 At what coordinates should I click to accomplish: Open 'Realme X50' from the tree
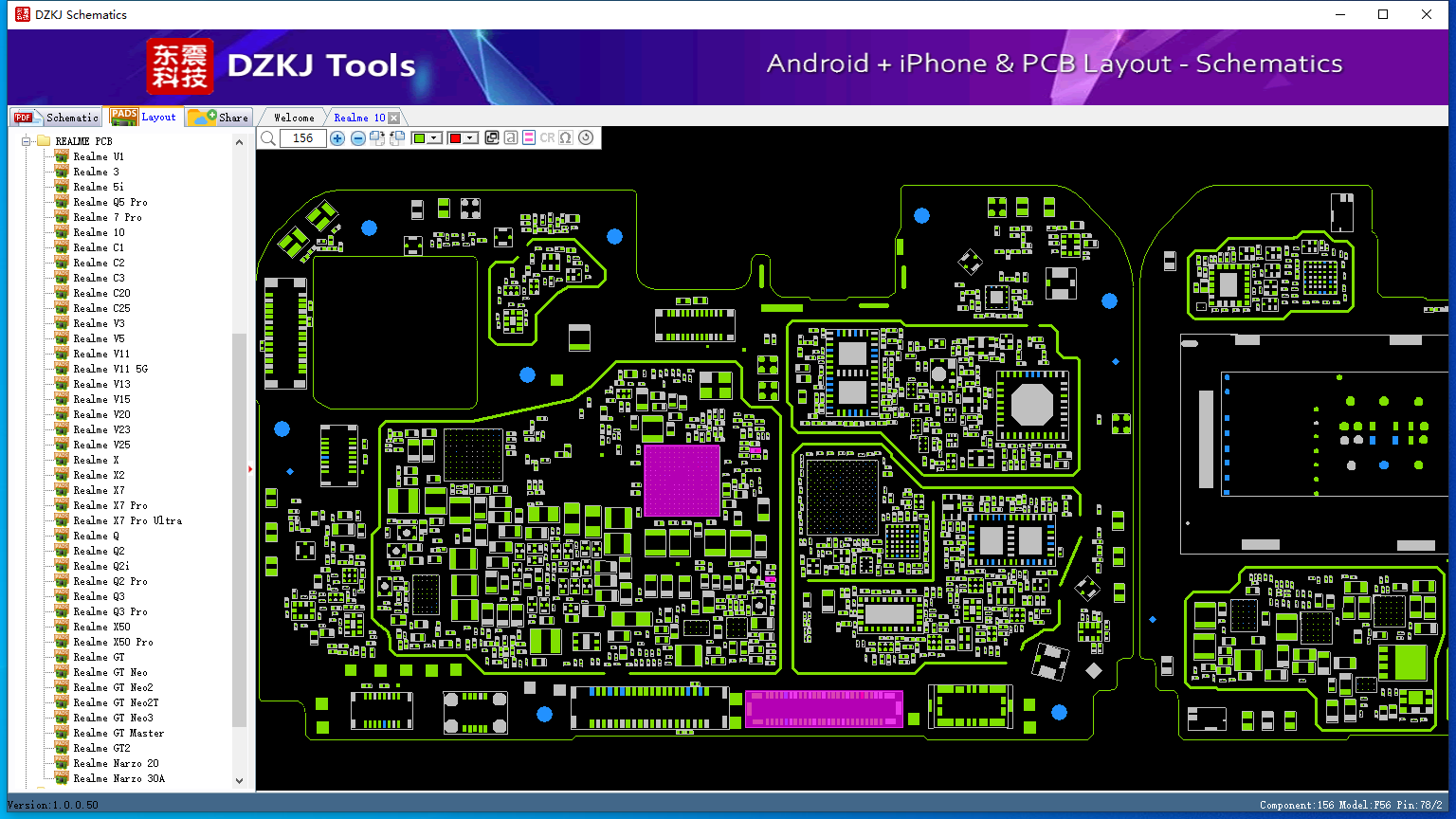[x=101, y=627]
